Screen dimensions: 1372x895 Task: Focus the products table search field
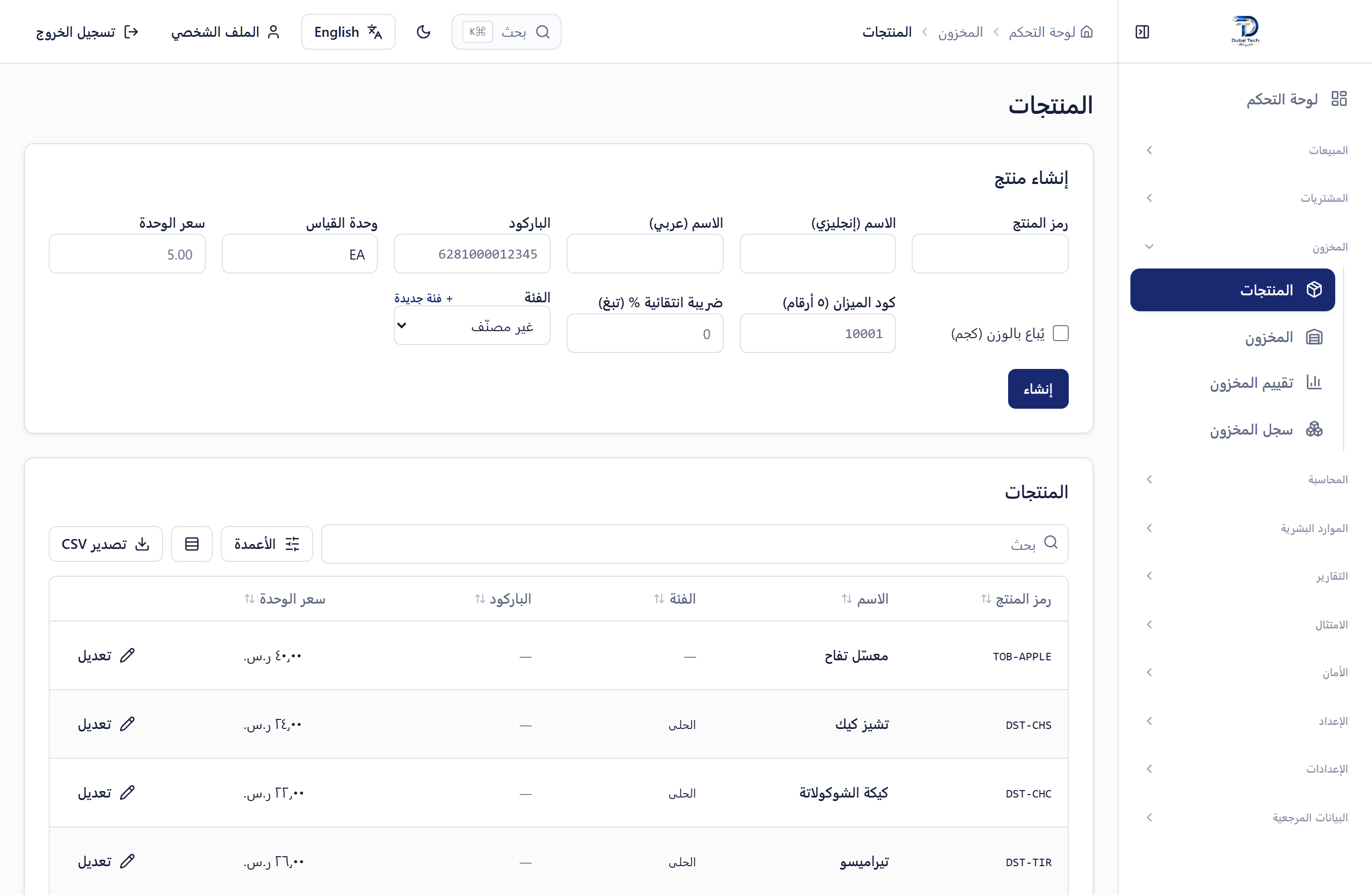[x=694, y=544]
